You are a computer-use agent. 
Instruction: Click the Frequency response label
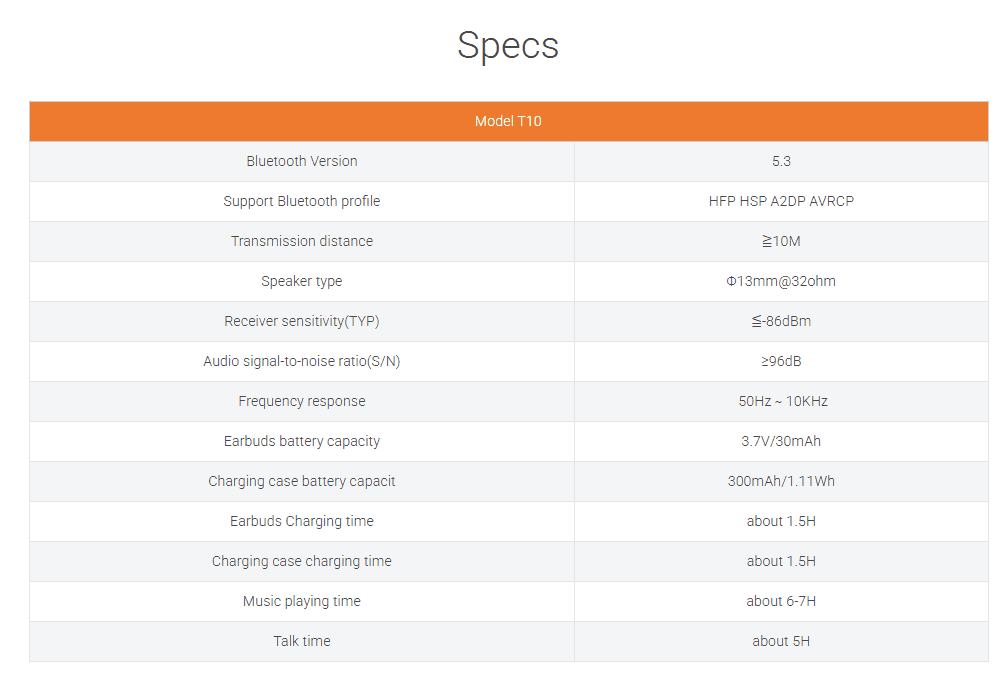(x=302, y=401)
